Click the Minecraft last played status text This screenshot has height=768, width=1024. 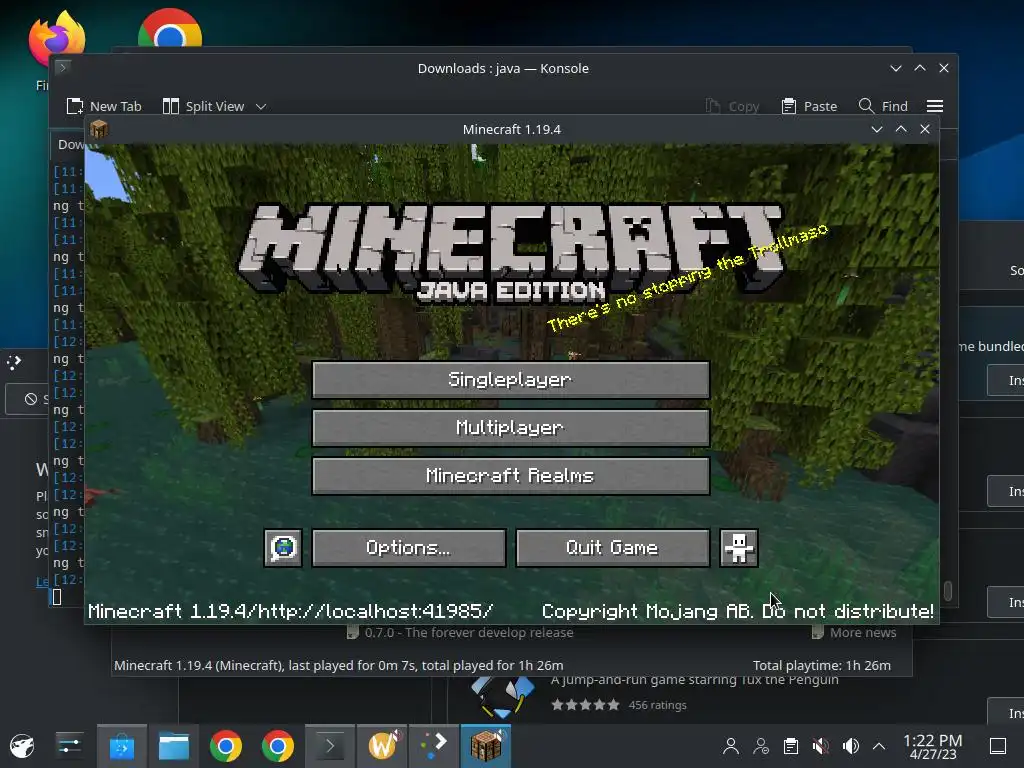pyautogui.click(x=338, y=665)
